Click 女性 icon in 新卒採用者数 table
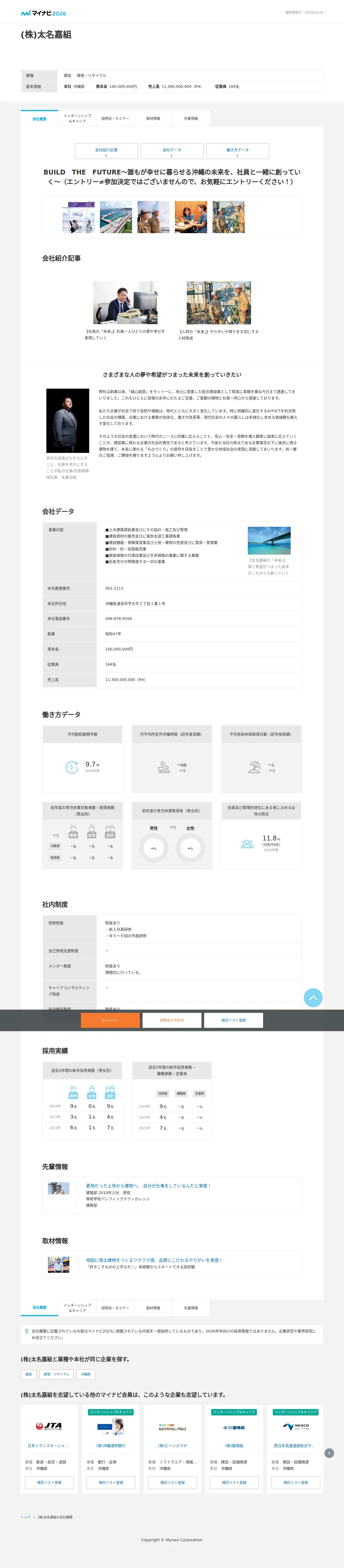The height and width of the screenshot is (1568, 344). 92,1092
